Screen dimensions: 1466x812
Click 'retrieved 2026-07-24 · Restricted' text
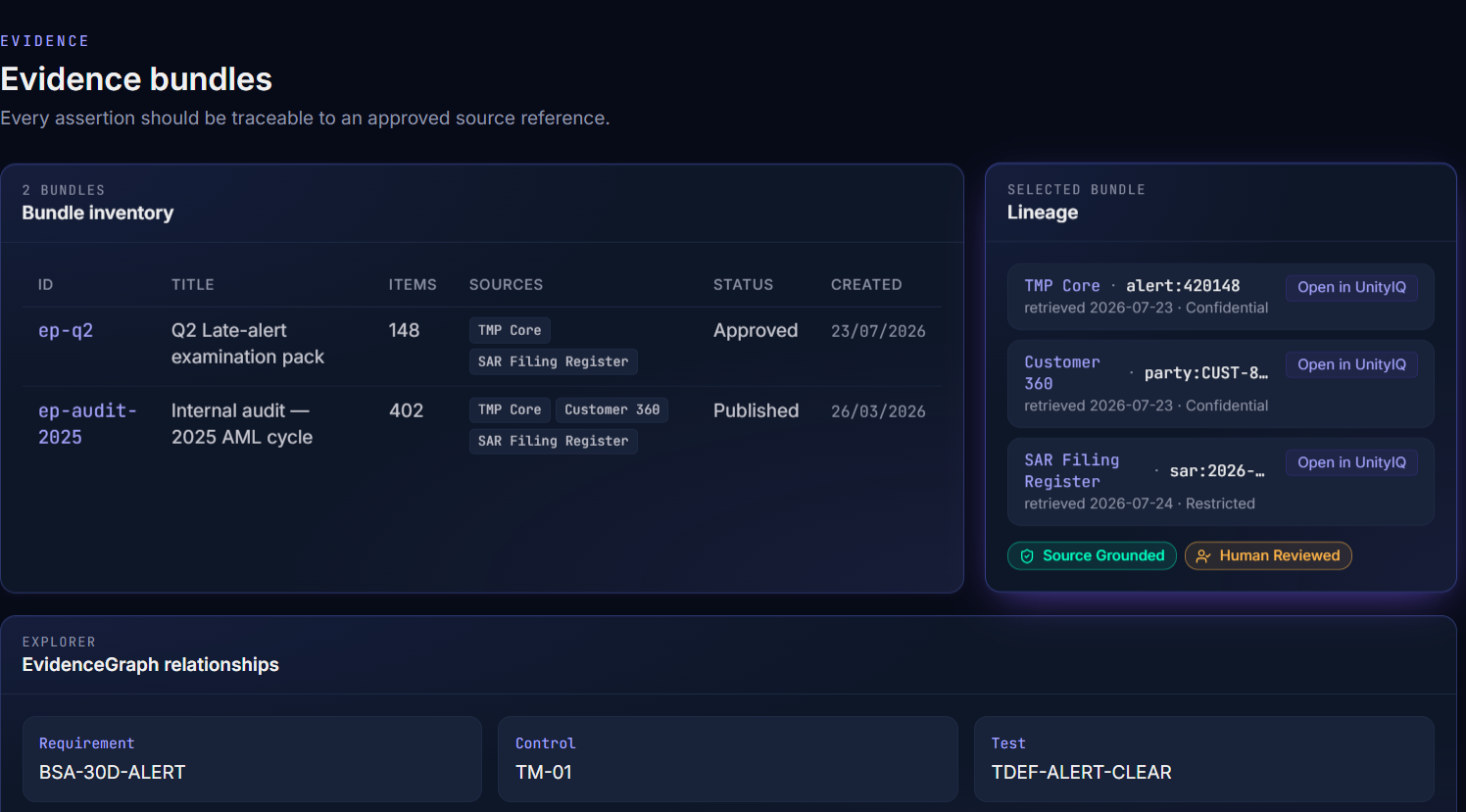click(x=1140, y=503)
